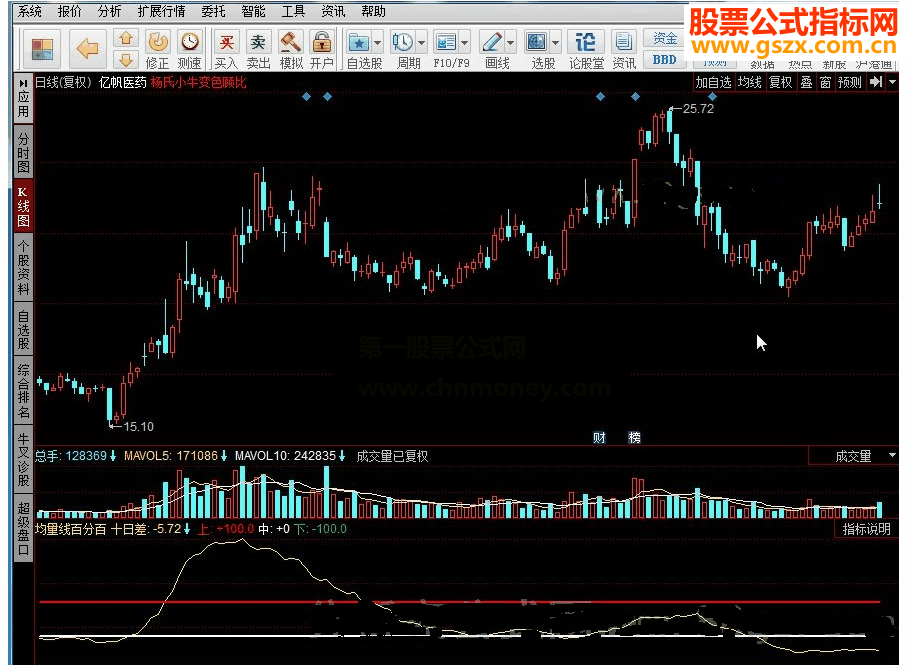Open the 委托 menu
The width and height of the screenshot is (911, 671).
click(213, 11)
